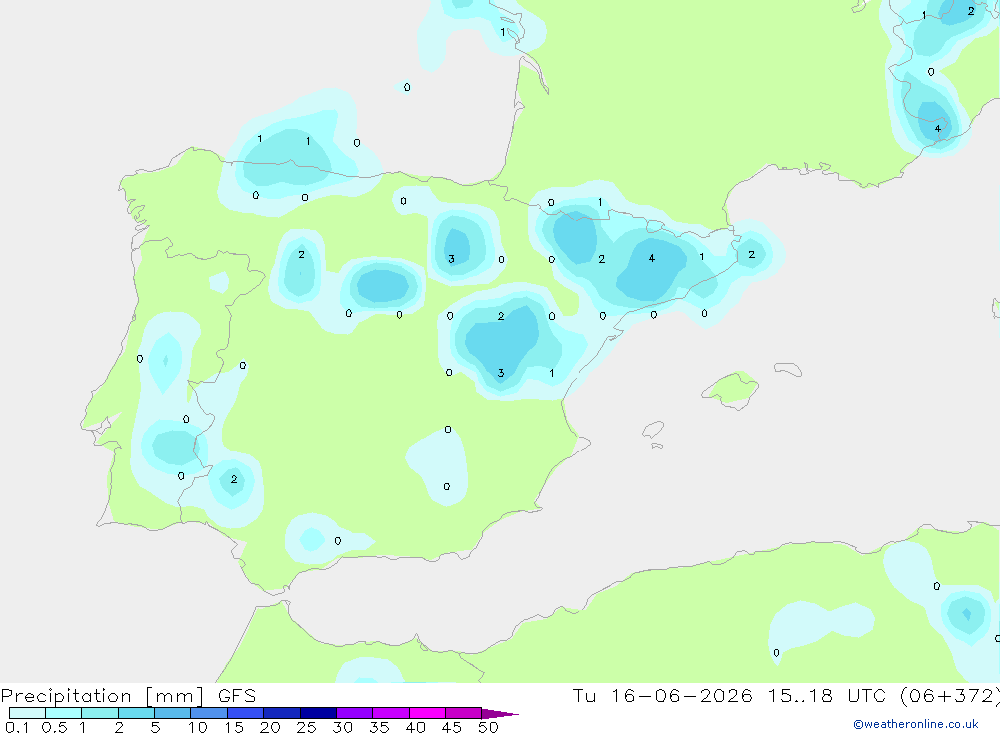
Task: Click the '30' legend scale label
Action: (343, 727)
